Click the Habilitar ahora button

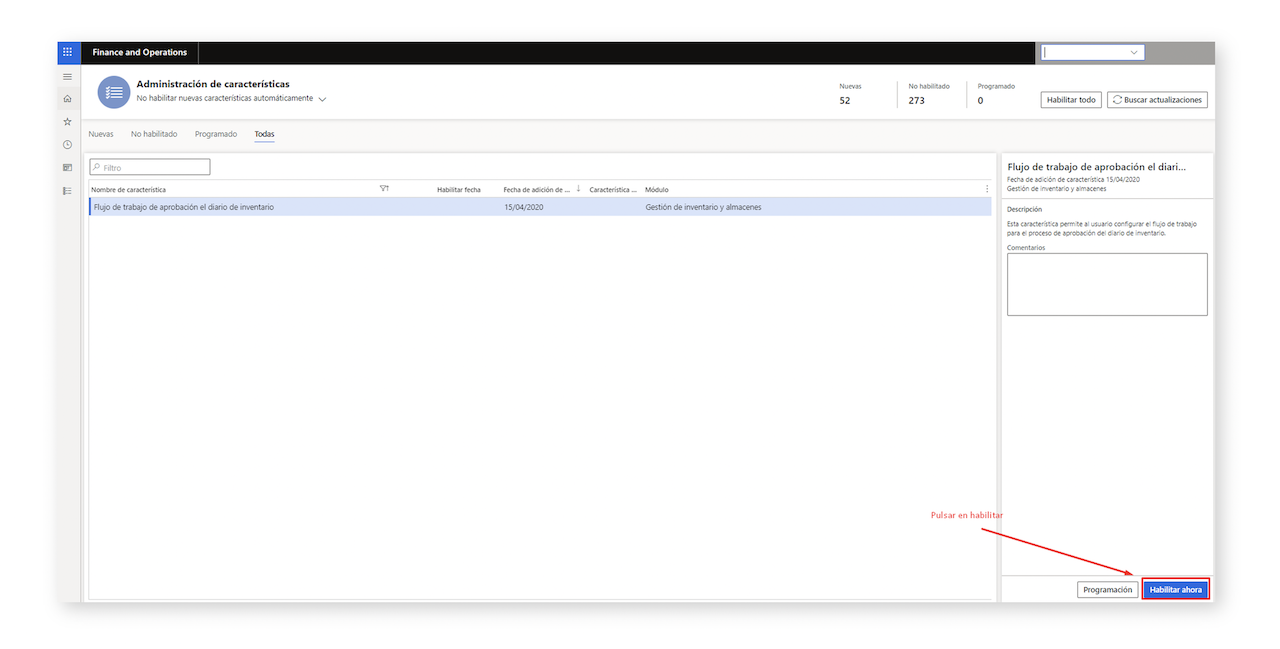tap(1176, 590)
